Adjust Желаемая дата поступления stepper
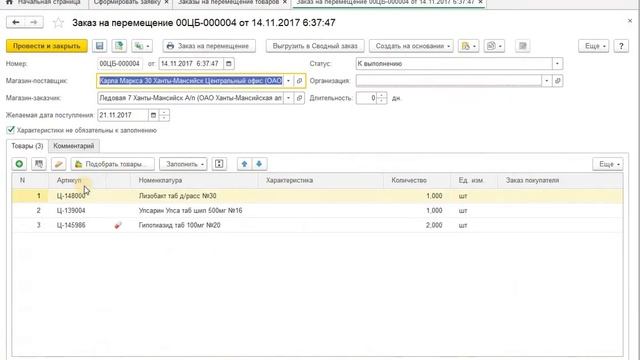This screenshot has width=640, height=360. click(x=164, y=115)
